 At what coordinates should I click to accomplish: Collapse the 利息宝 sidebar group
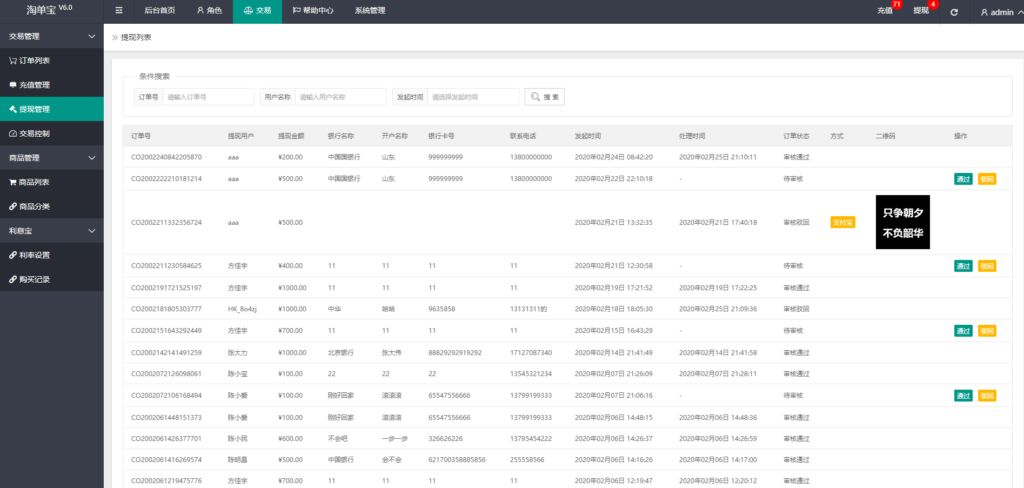click(x=50, y=231)
